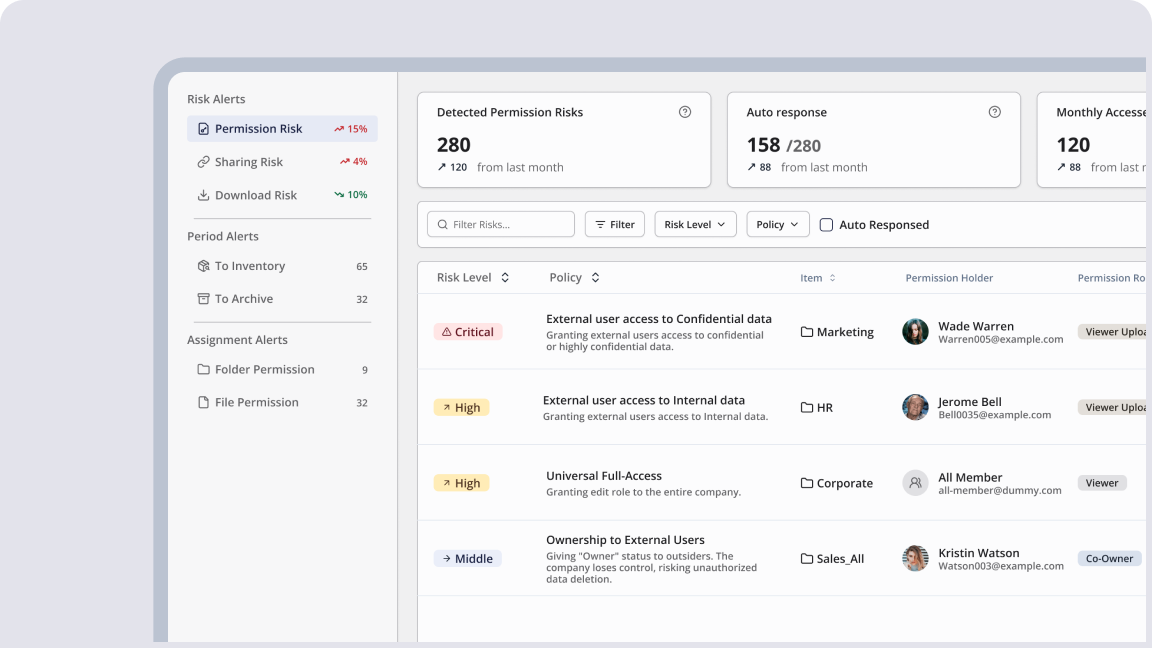The width and height of the screenshot is (1152, 648).
Task: Open the Marketing folder item
Action: point(837,332)
